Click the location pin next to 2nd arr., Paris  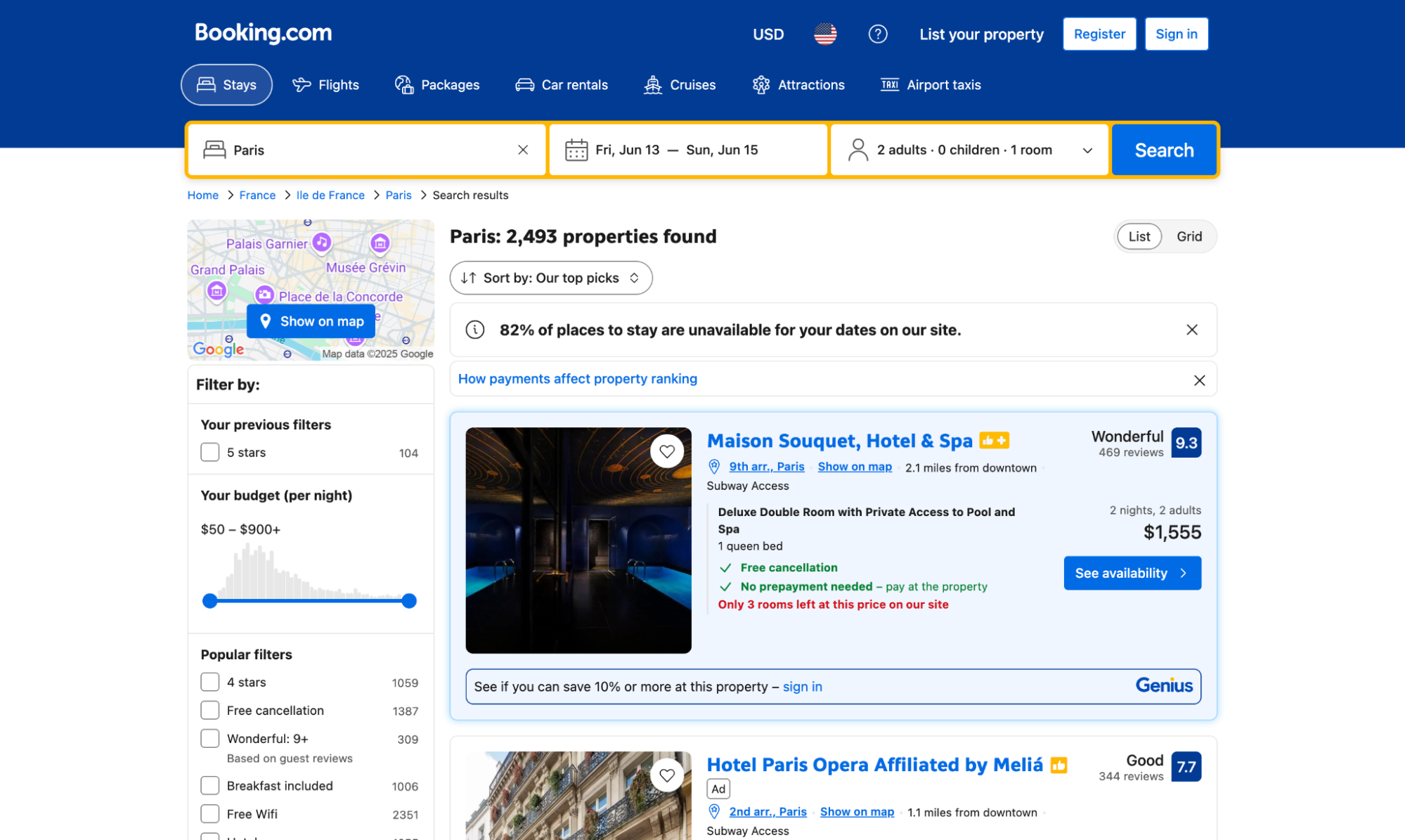pyautogui.click(x=714, y=812)
